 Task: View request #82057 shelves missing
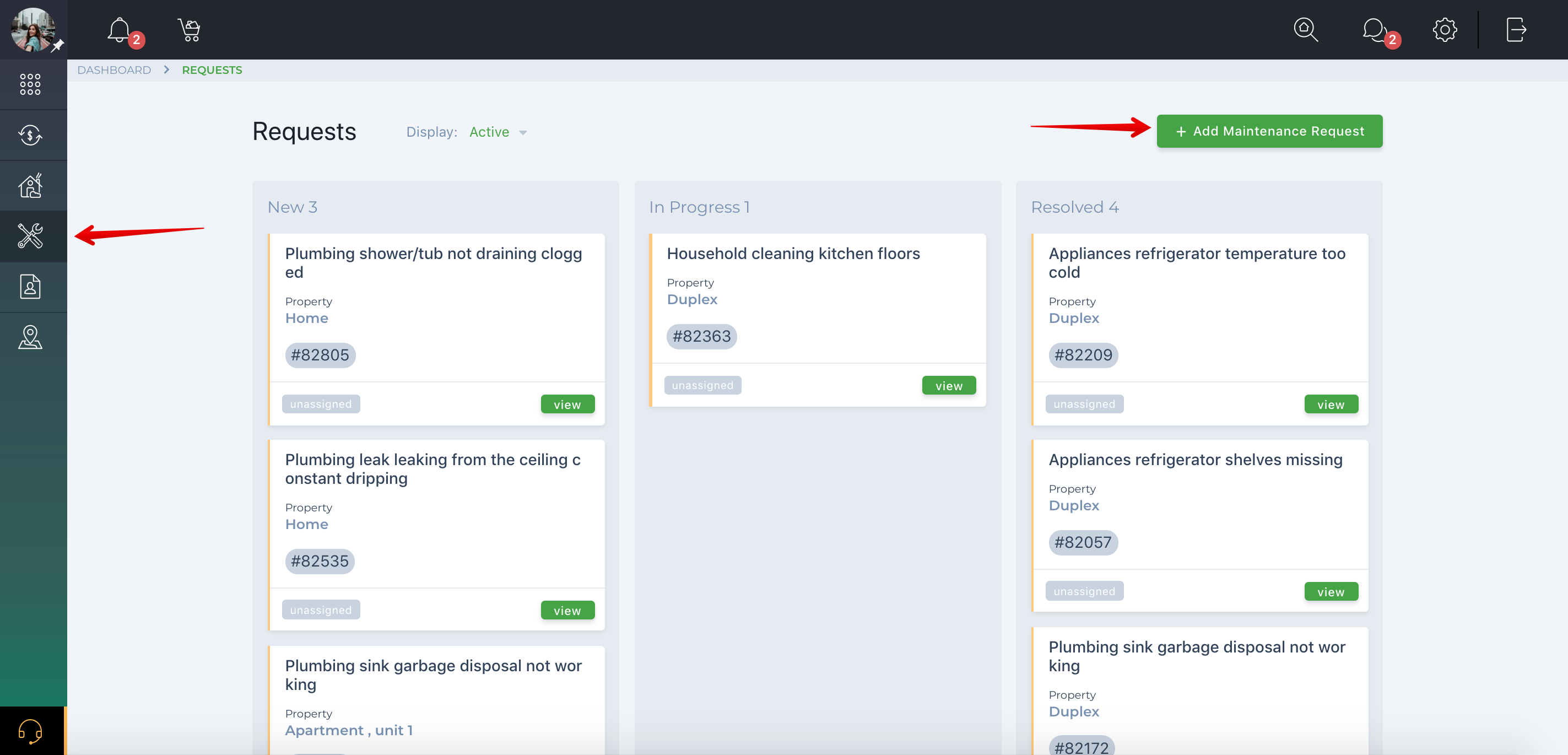pos(1331,591)
